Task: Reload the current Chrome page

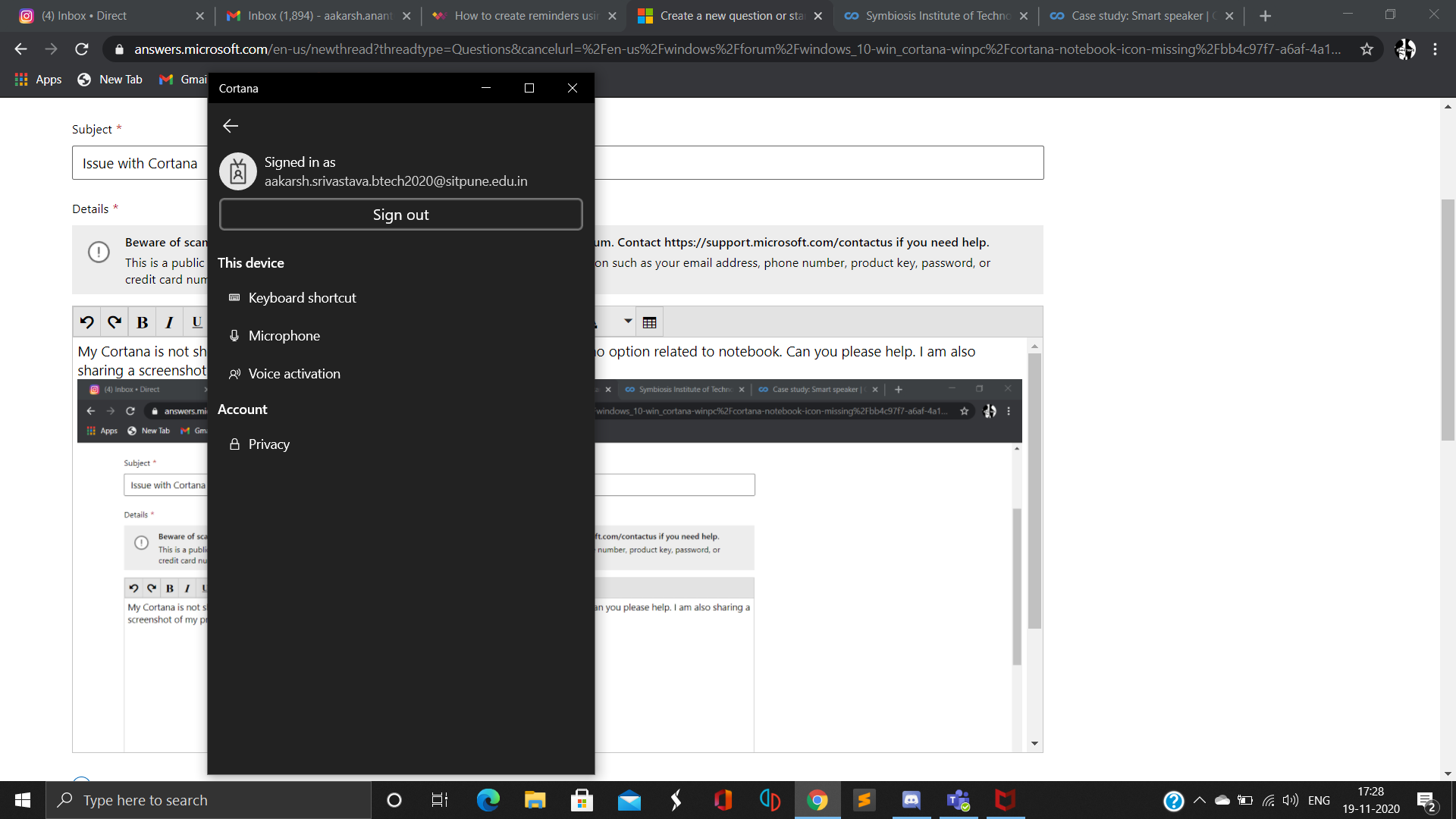Action: (x=82, y=49)
